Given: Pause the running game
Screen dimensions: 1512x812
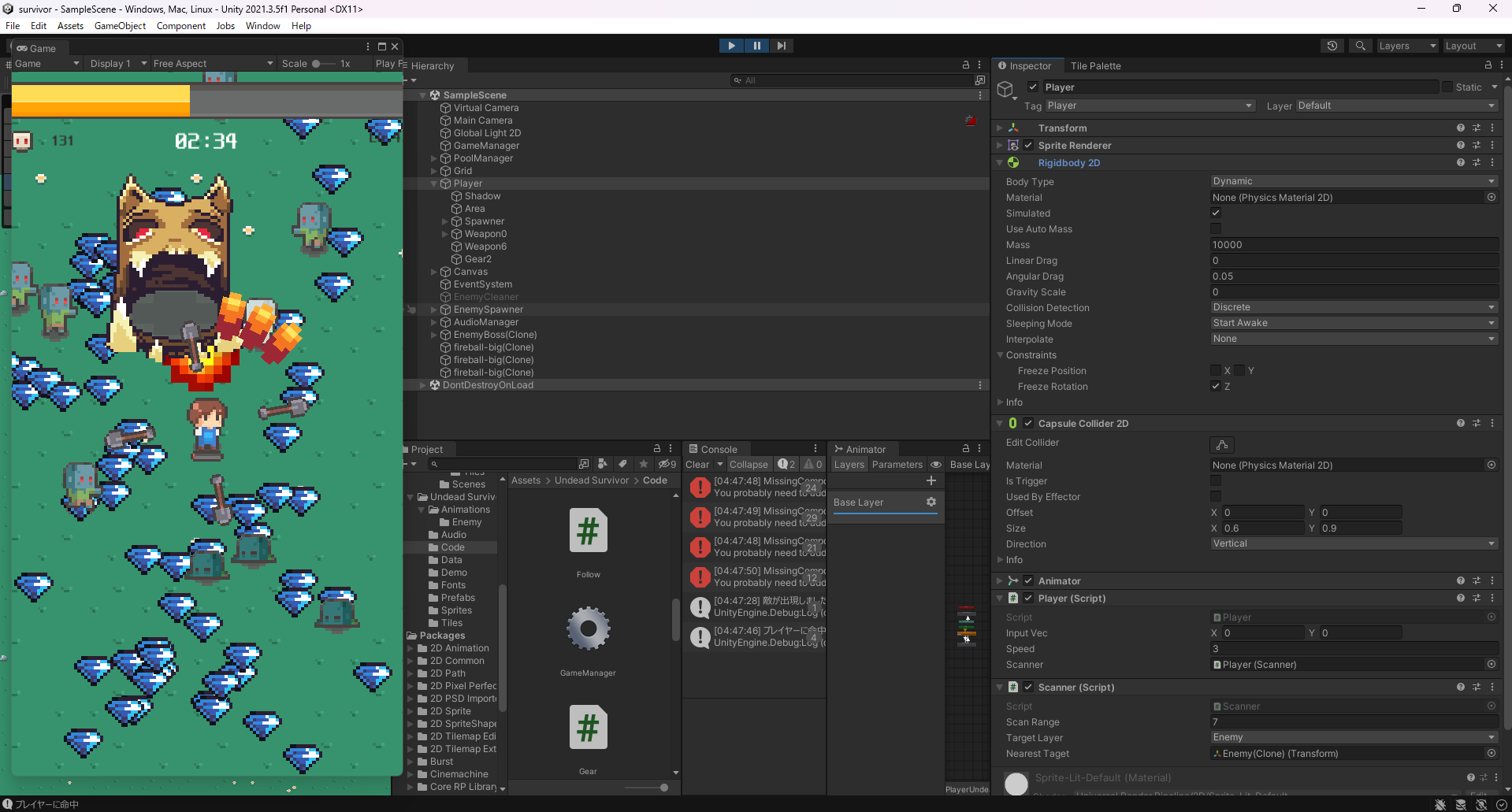Looking at the screenshot, I should pyautogui.click(x=756, y=46).
